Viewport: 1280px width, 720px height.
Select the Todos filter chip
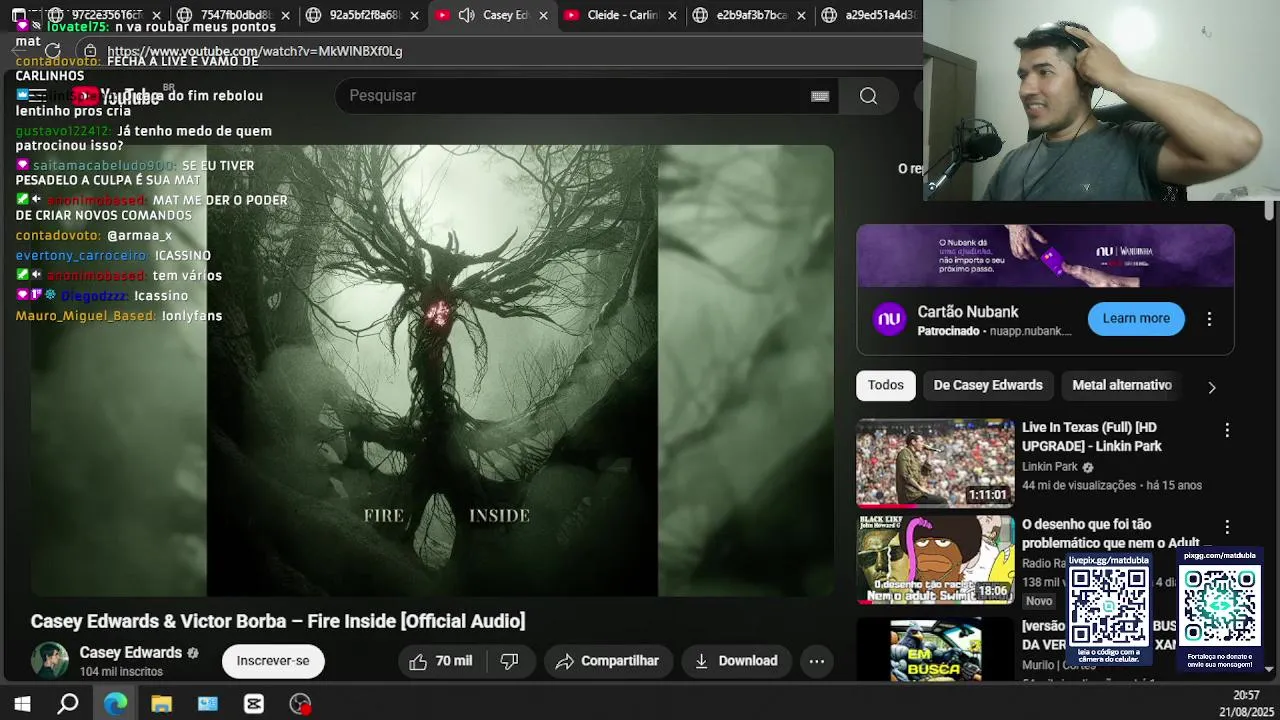[886, 385]
